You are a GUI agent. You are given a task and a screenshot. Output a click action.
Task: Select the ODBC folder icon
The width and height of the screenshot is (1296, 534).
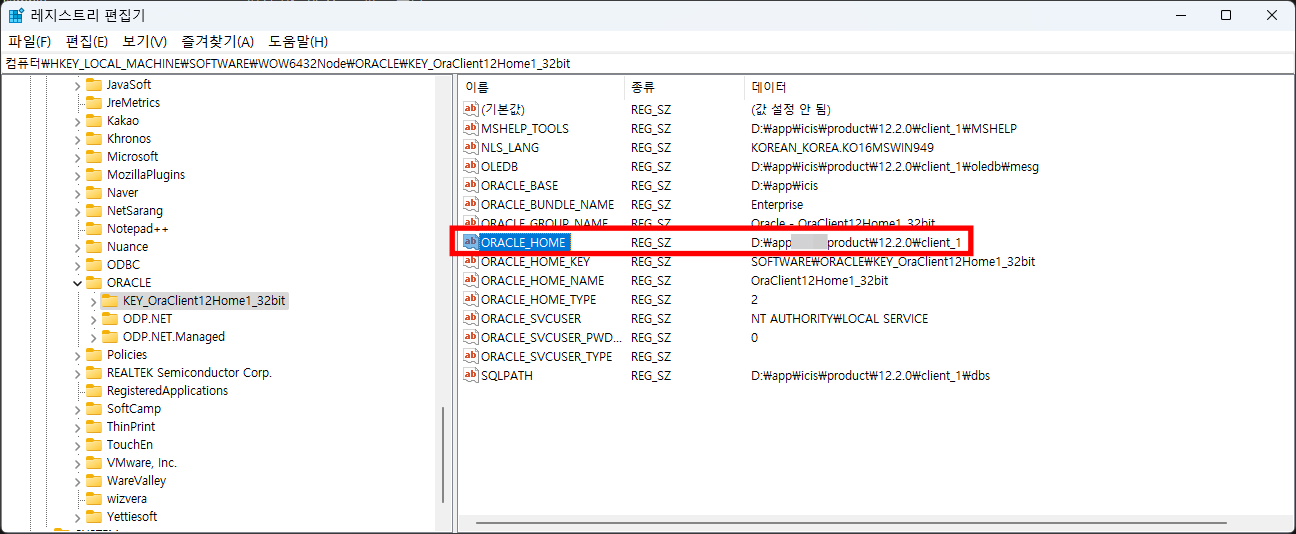[94, 265]
